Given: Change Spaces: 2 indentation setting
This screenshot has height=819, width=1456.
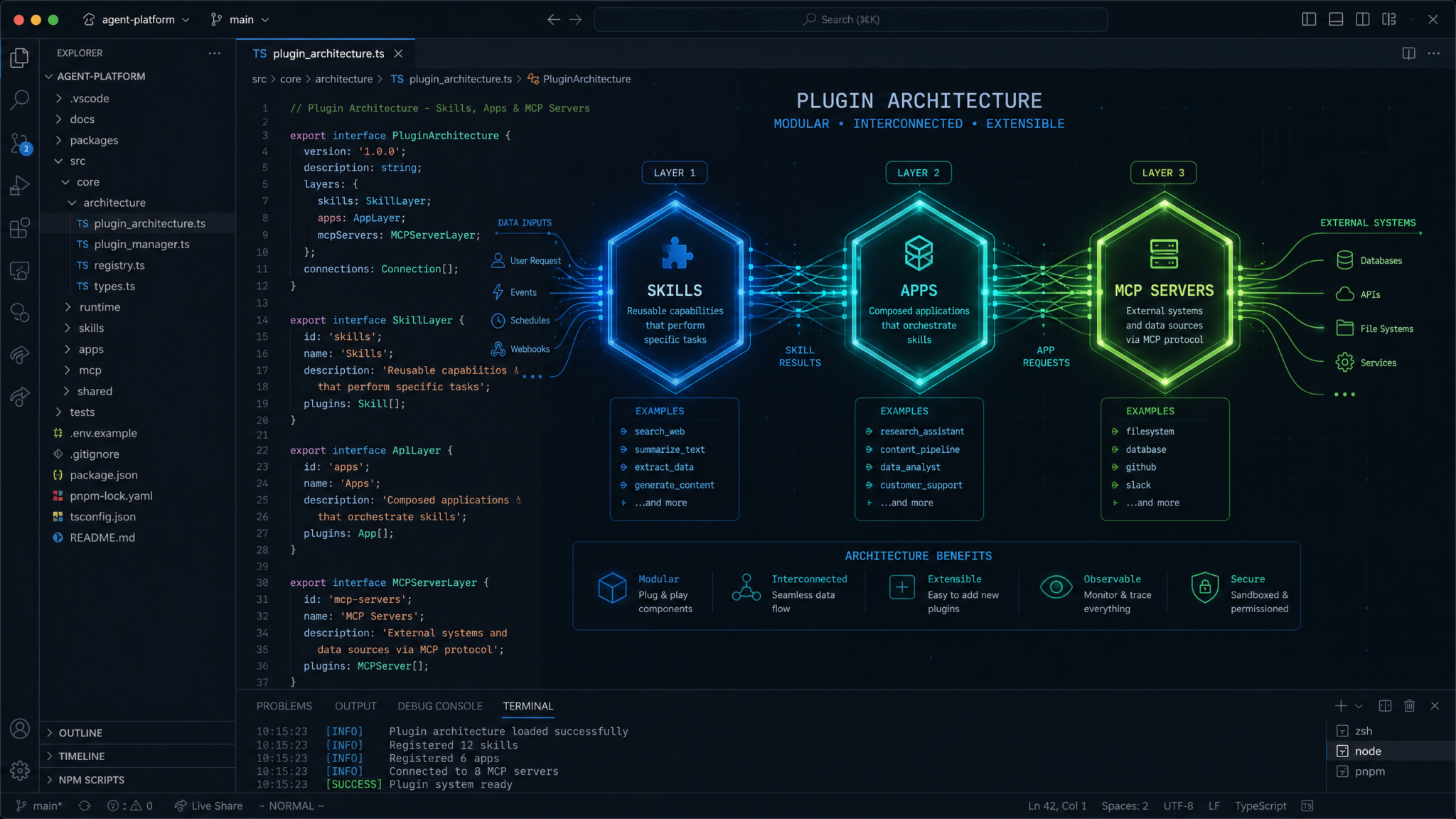Looking at the screenshot, I should tap(1125, 805).
